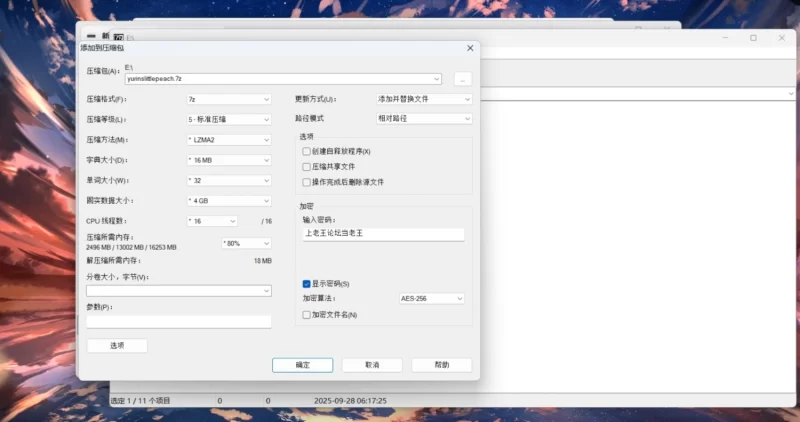Click the browse "..." button beside archive path
800x422 pixels.
click(x=461, y=78)
